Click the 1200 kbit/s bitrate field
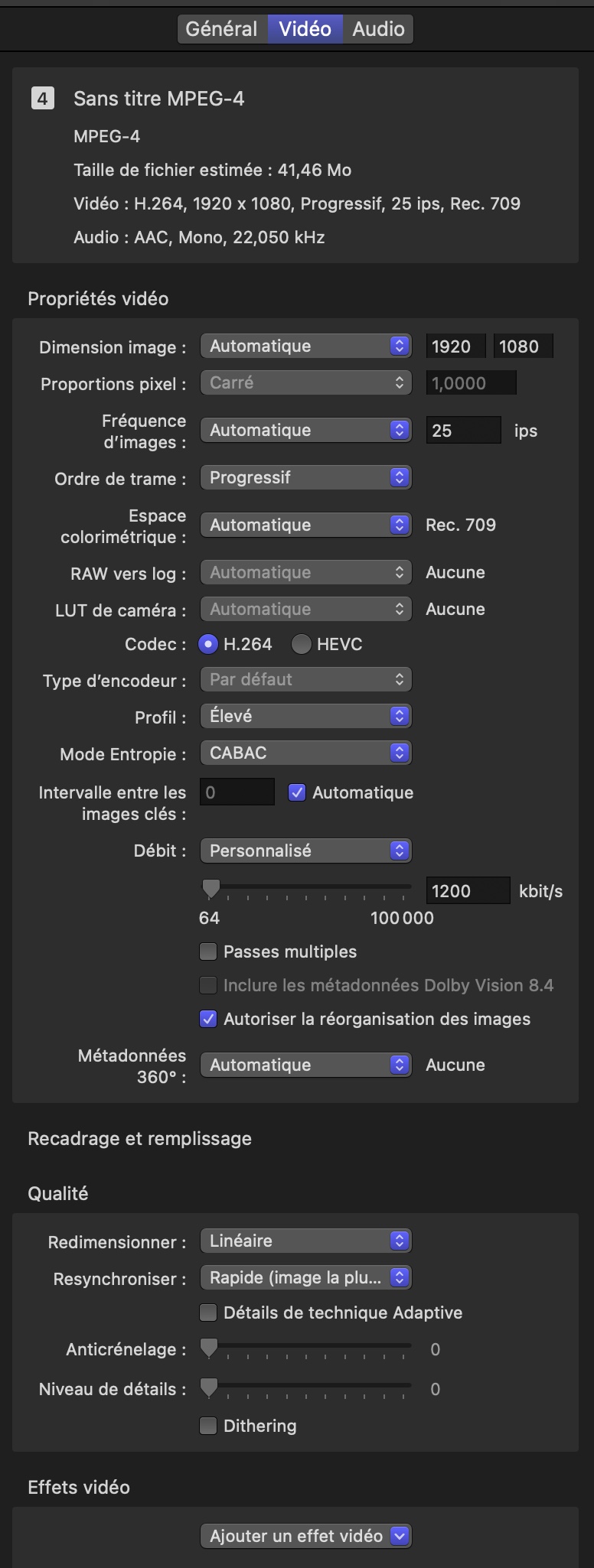The width and height of the screenshot is (594, 1568). click(x=468, y=890)
